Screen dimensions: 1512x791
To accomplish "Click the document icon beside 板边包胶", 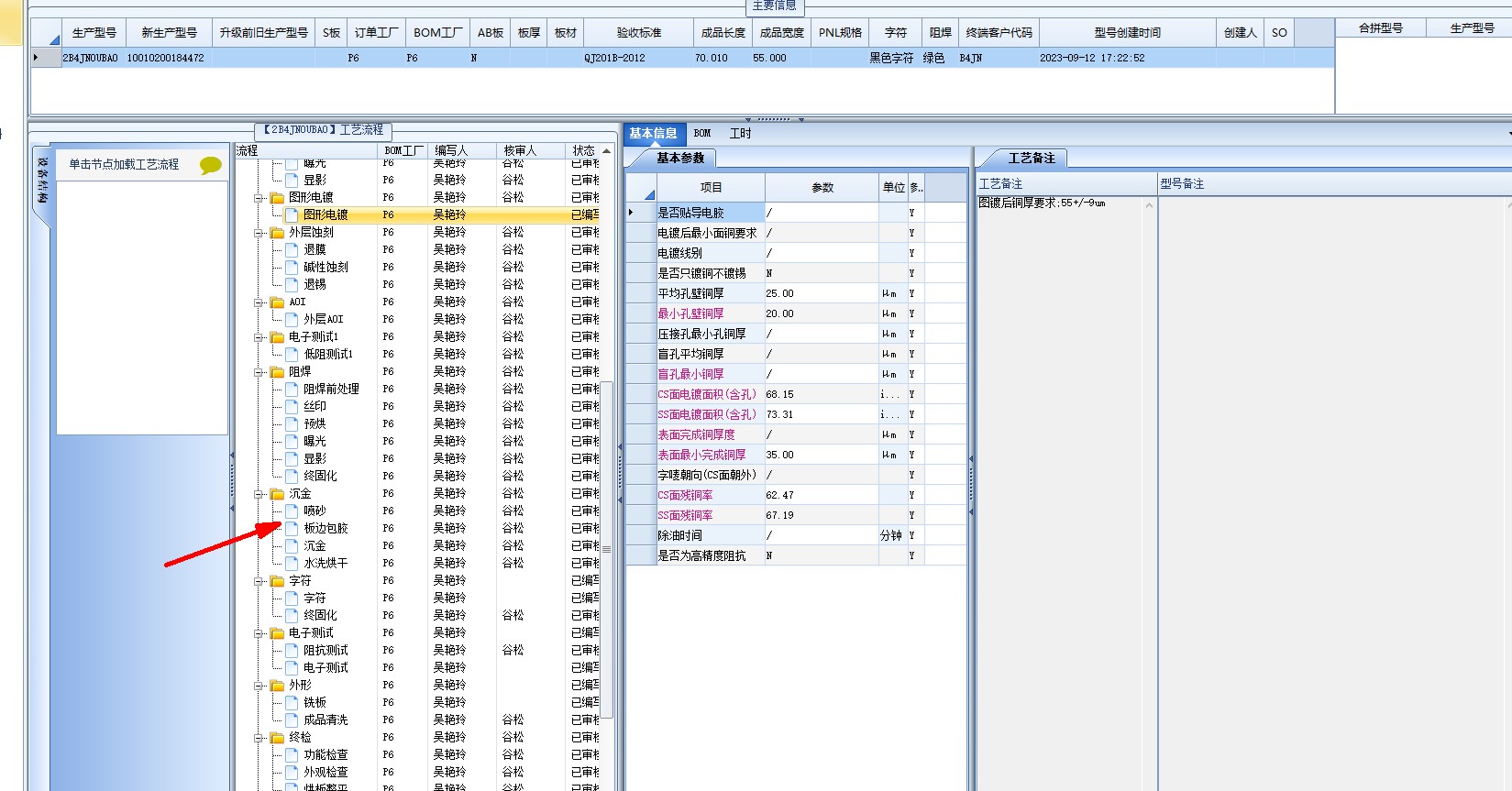I will [x=292, y=528].
